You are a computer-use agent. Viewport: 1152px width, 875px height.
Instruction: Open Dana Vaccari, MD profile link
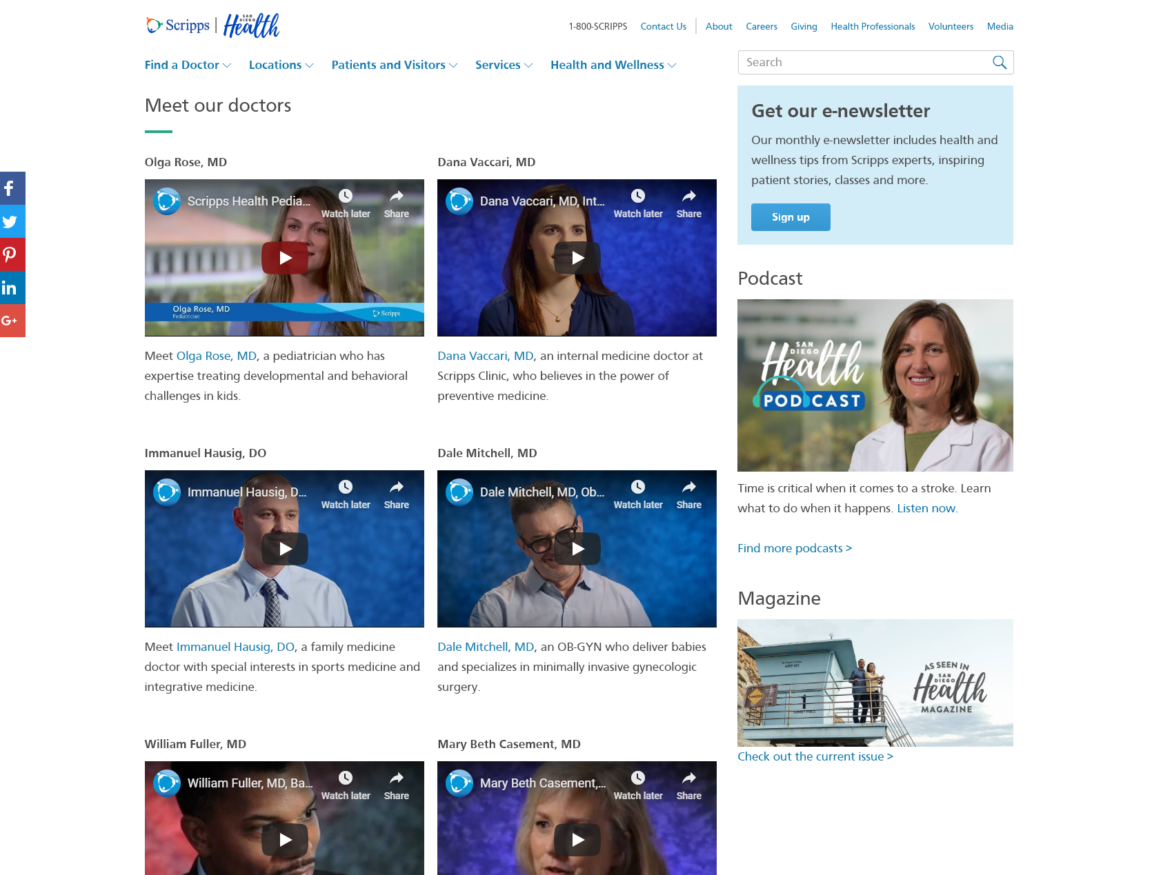486,356
